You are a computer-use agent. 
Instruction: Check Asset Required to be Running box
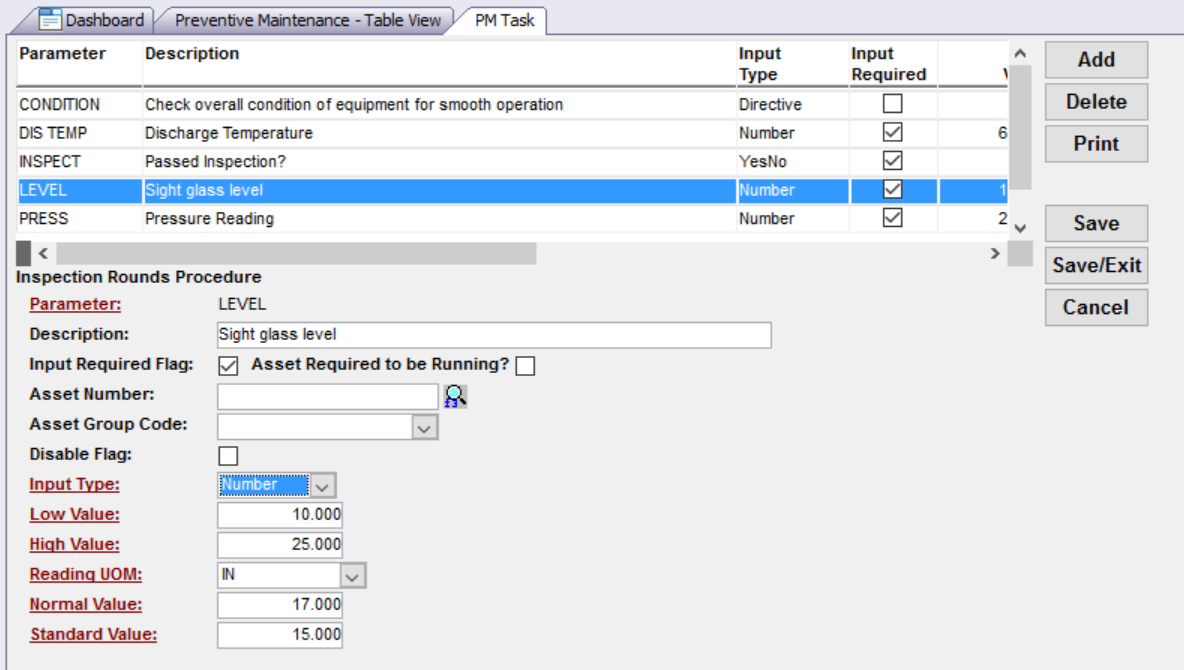[x=525, y=366]
